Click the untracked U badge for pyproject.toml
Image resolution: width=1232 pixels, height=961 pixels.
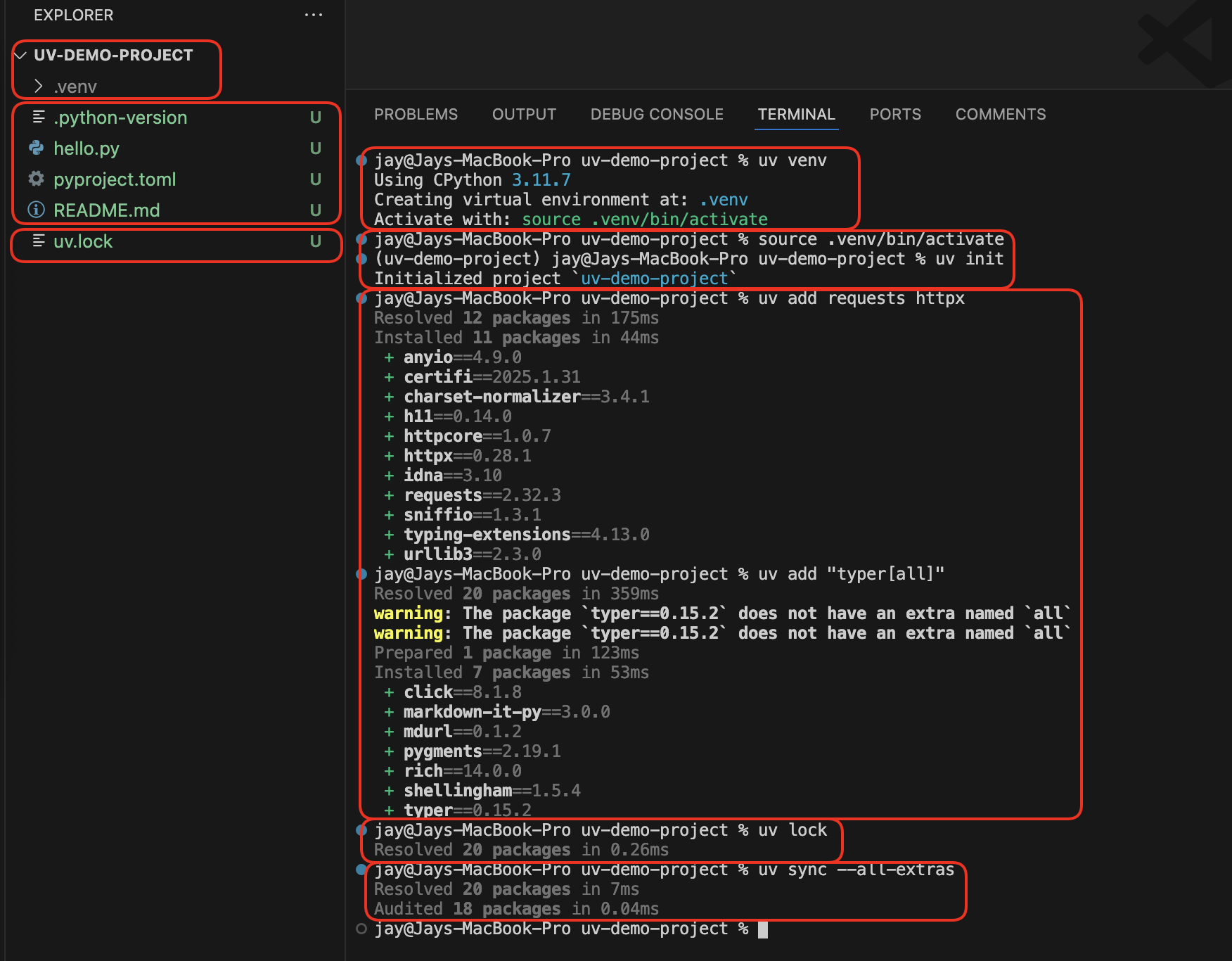[316, 179]
